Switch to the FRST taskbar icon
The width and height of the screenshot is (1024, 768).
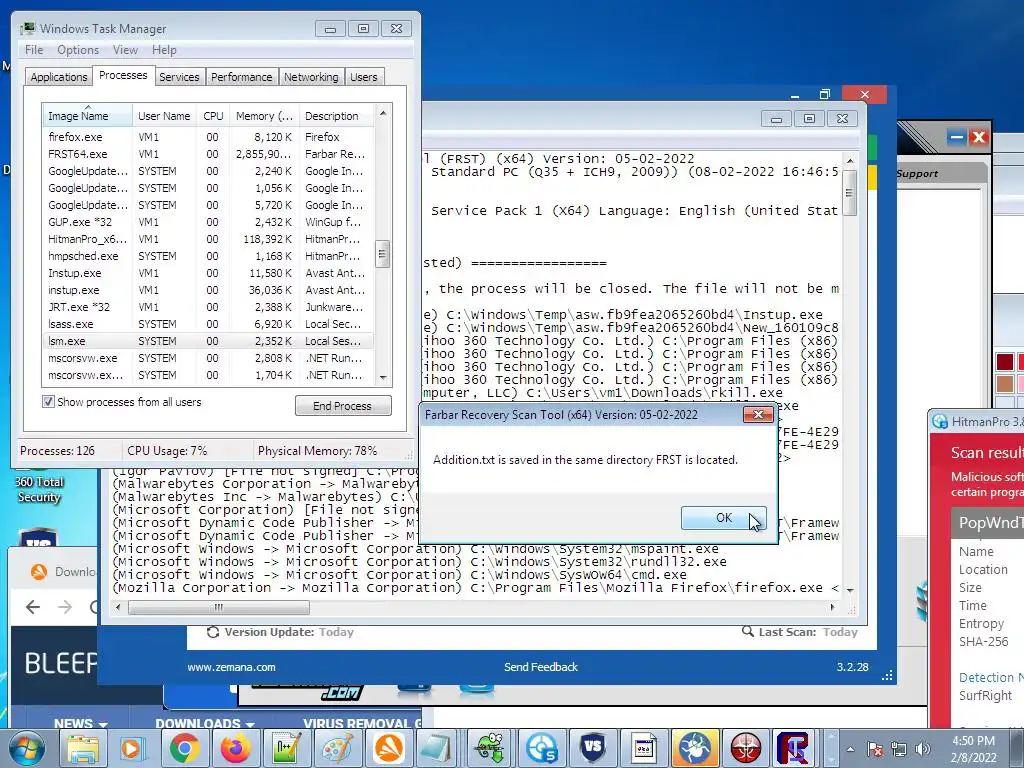tap(794, 748)
